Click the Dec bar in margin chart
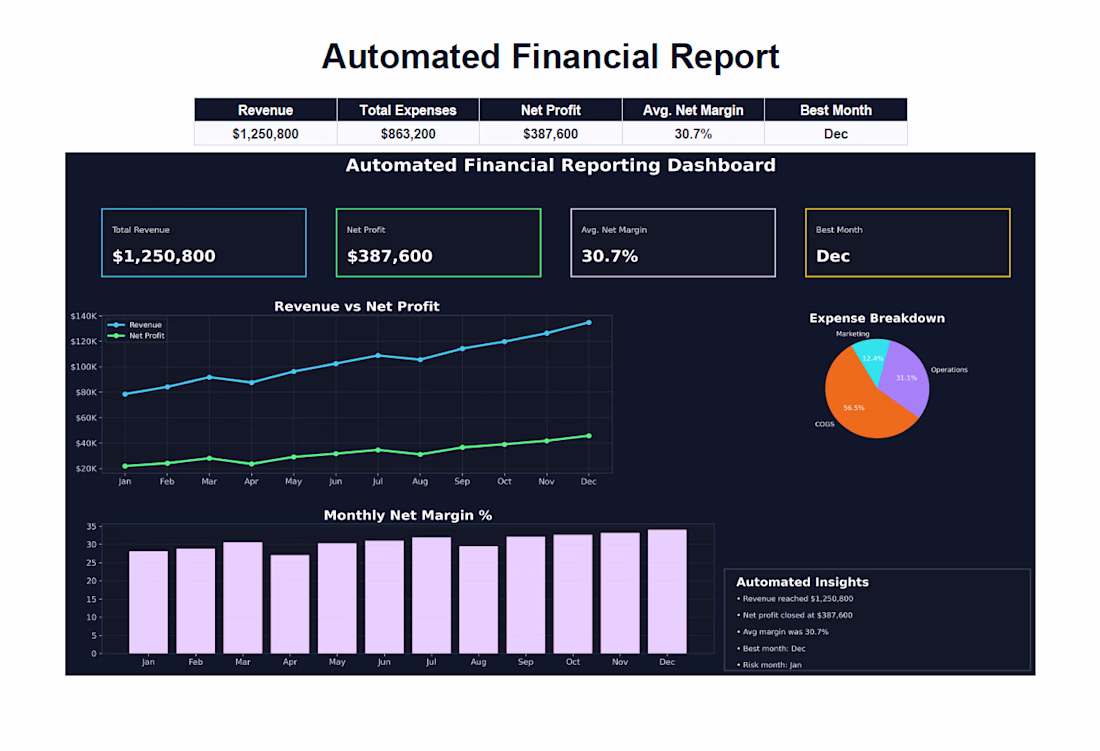1100x751 pixels. tap(667, 592)
